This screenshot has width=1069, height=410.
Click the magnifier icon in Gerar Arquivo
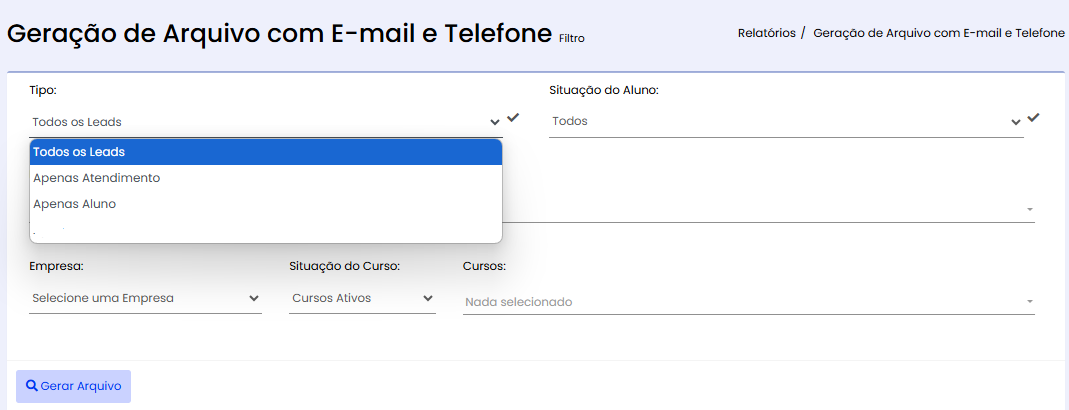[31, 385]
